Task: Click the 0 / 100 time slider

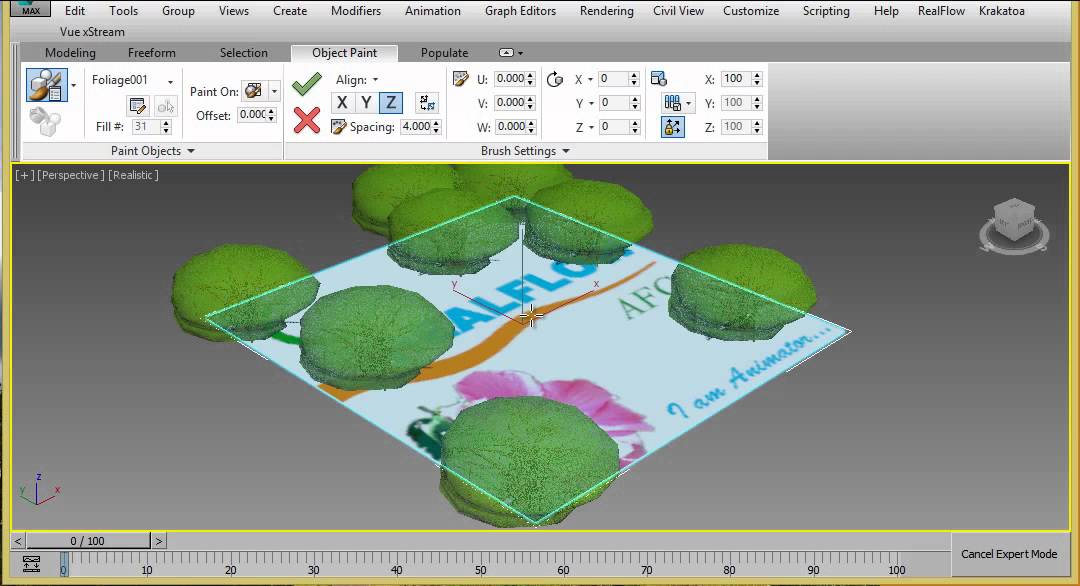Action: click(x=87, y=541)
